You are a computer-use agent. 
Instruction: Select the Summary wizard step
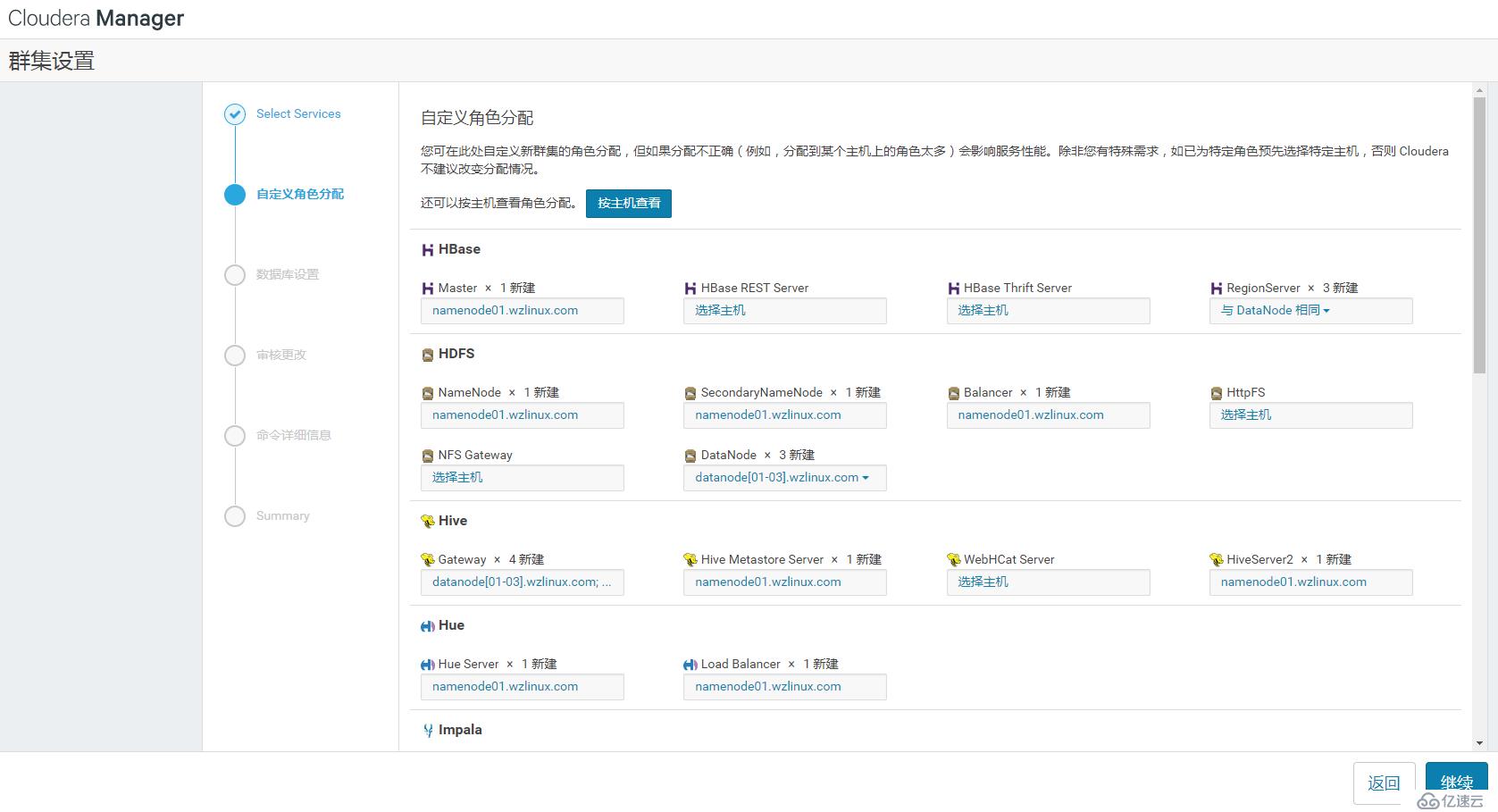282,515
